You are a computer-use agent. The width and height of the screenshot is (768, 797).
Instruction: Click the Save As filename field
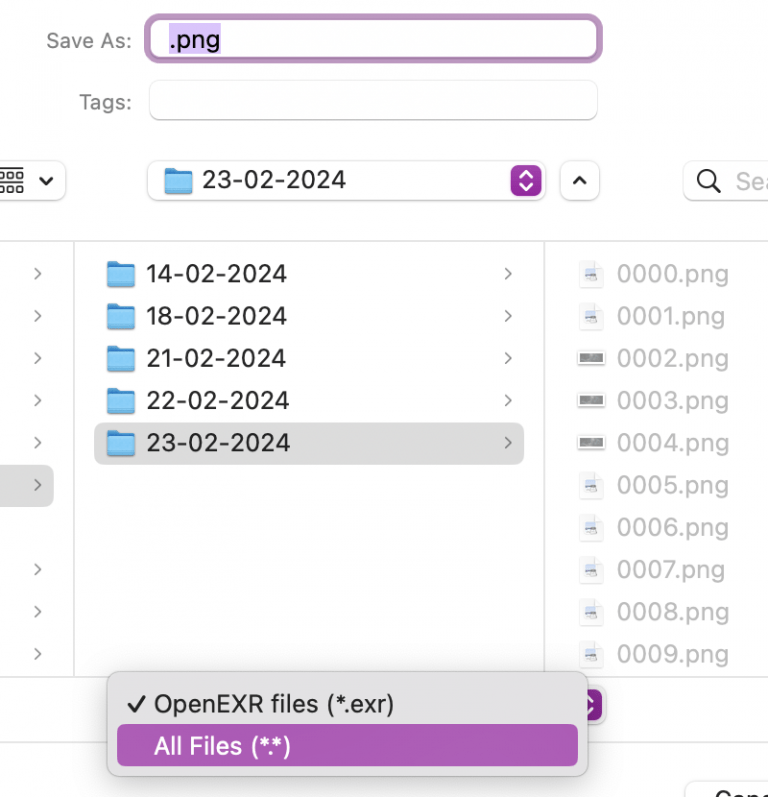tap(374, 40)
